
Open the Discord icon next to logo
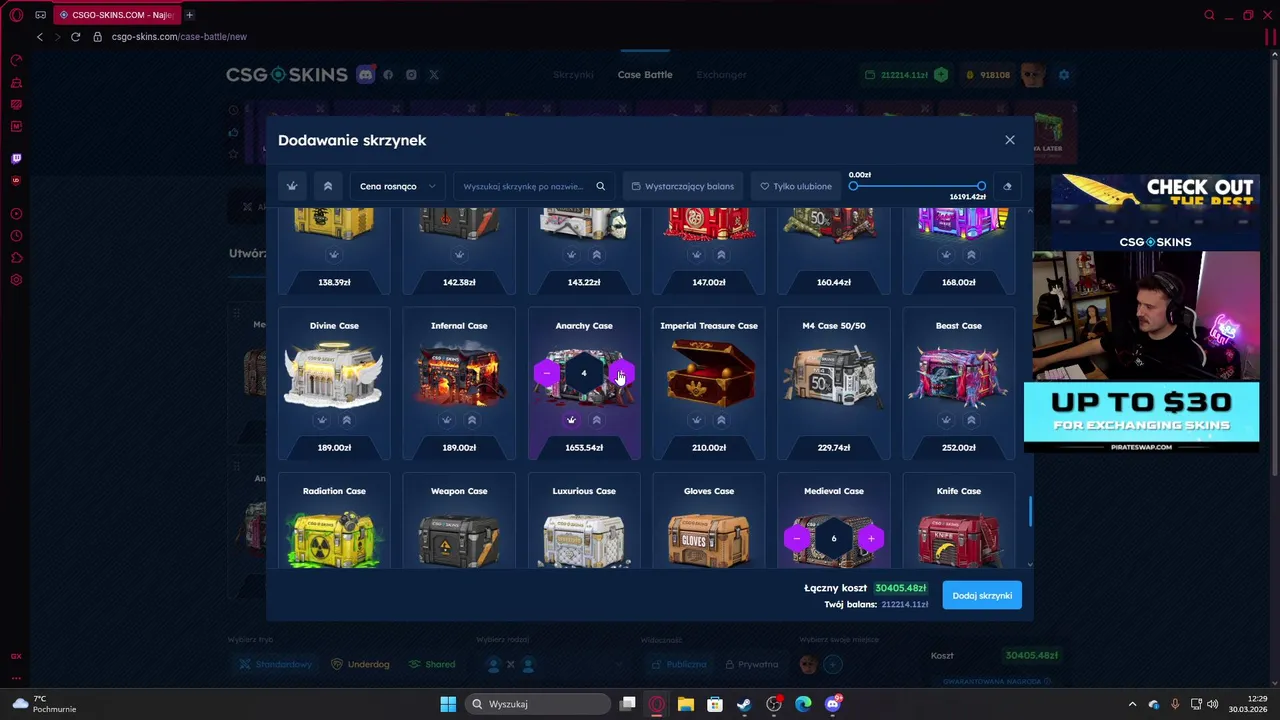pos(366,75)
